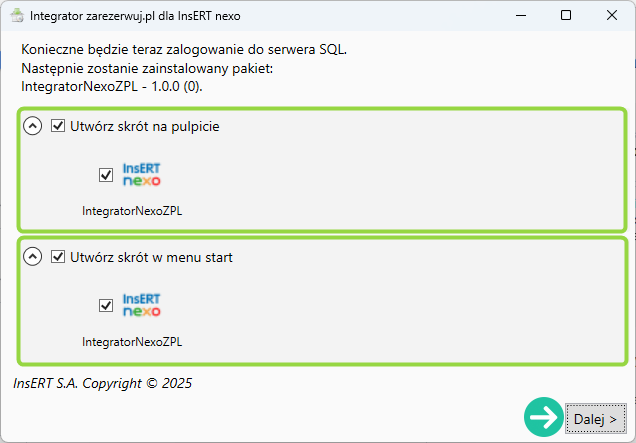
Task: Maximize the Integrator installer window
Action: coord(566,16)
